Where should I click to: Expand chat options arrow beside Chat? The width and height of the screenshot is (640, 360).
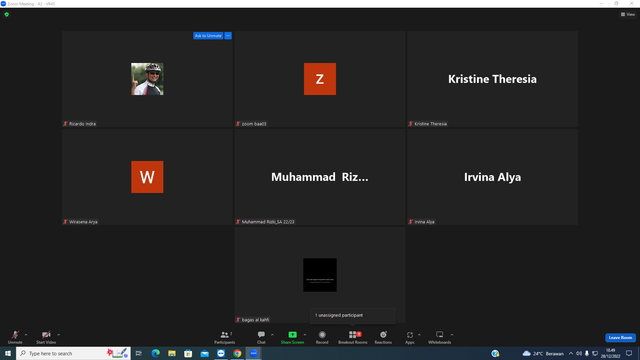(x=272, y=335)
